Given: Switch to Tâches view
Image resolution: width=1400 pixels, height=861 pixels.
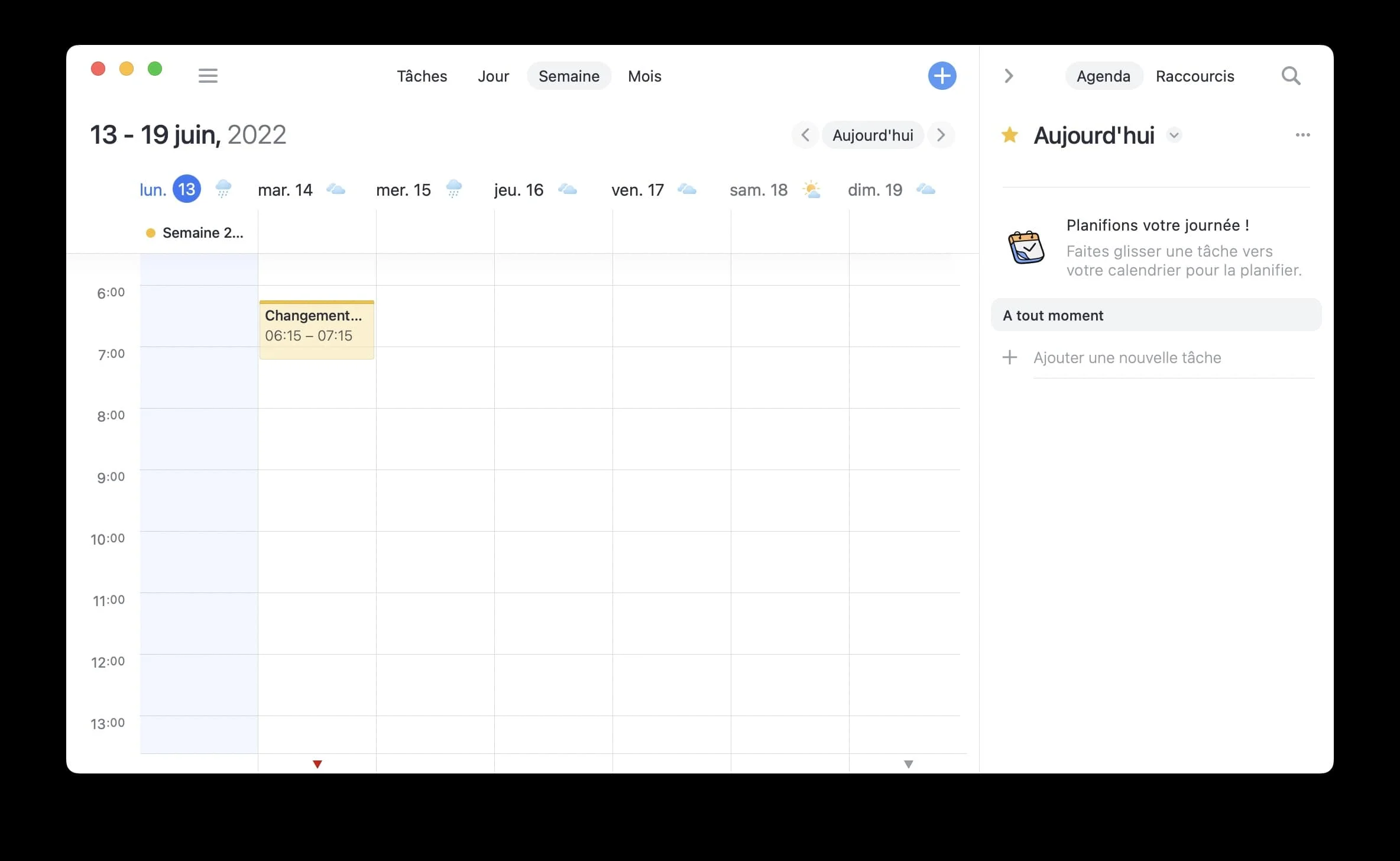Looking at the screenshot, I should (422, 76).
